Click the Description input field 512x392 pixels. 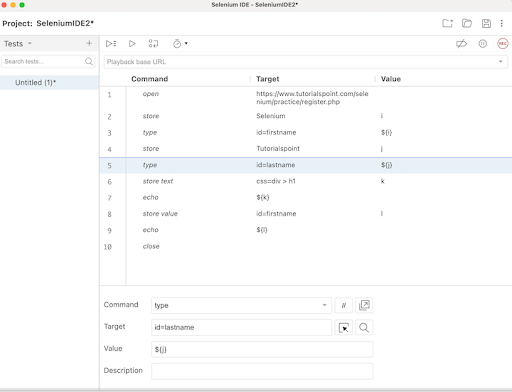pyautogui.click(x=262, y=371)
